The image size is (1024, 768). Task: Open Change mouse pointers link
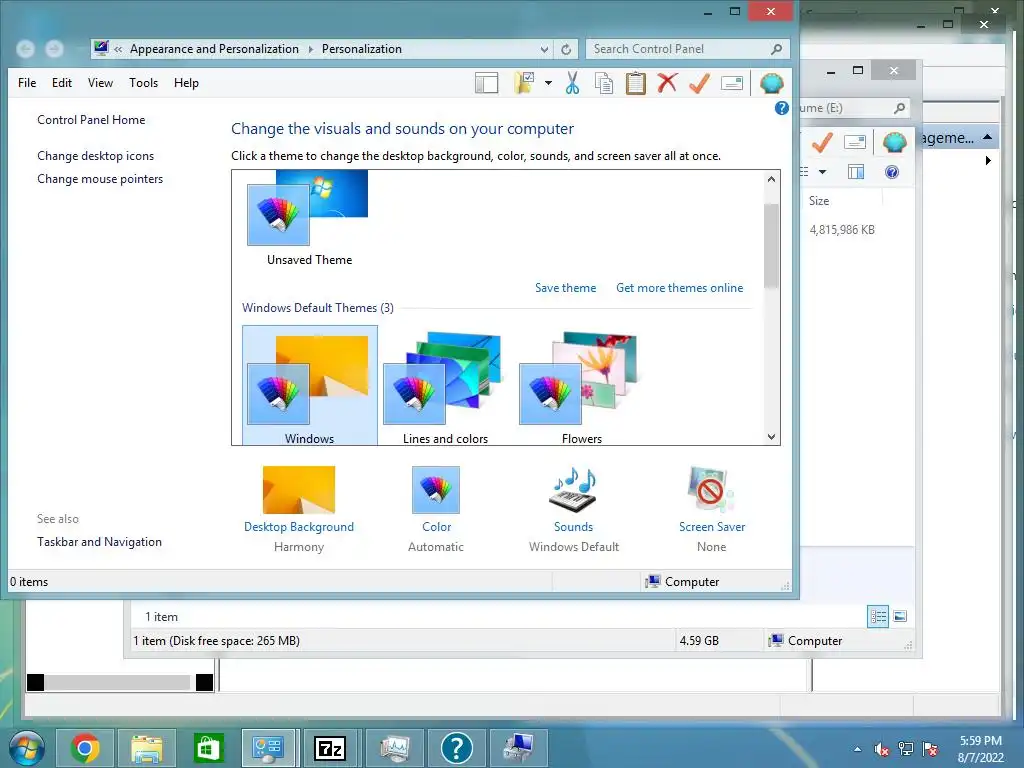click(x=100, y=178)
